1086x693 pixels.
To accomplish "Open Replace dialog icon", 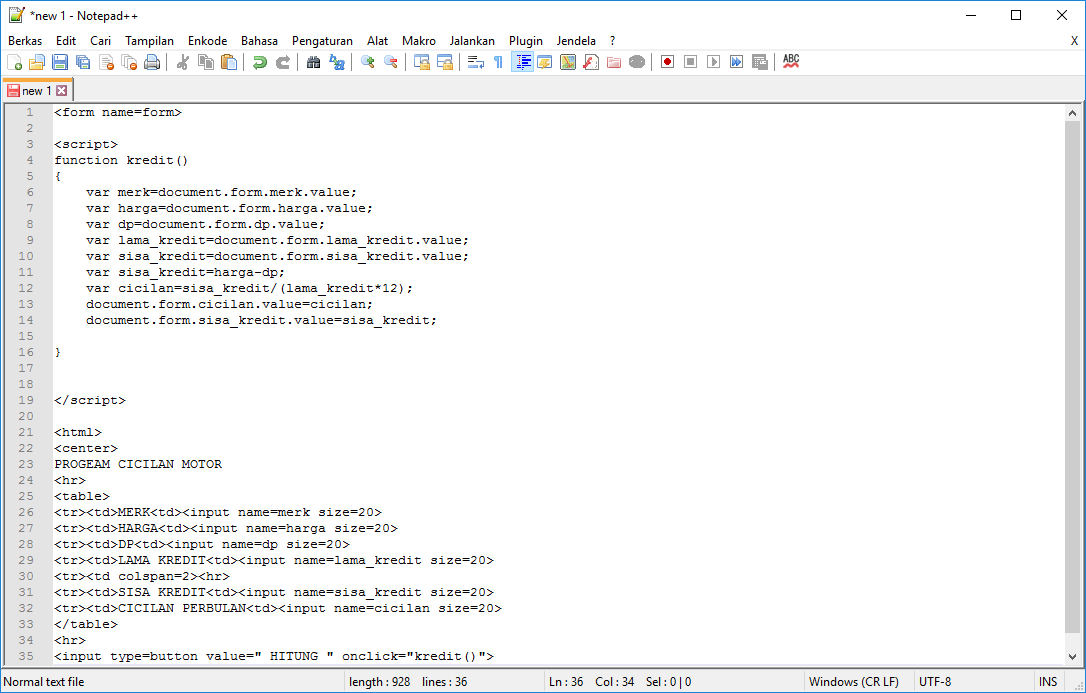I will tap(337, 62).
